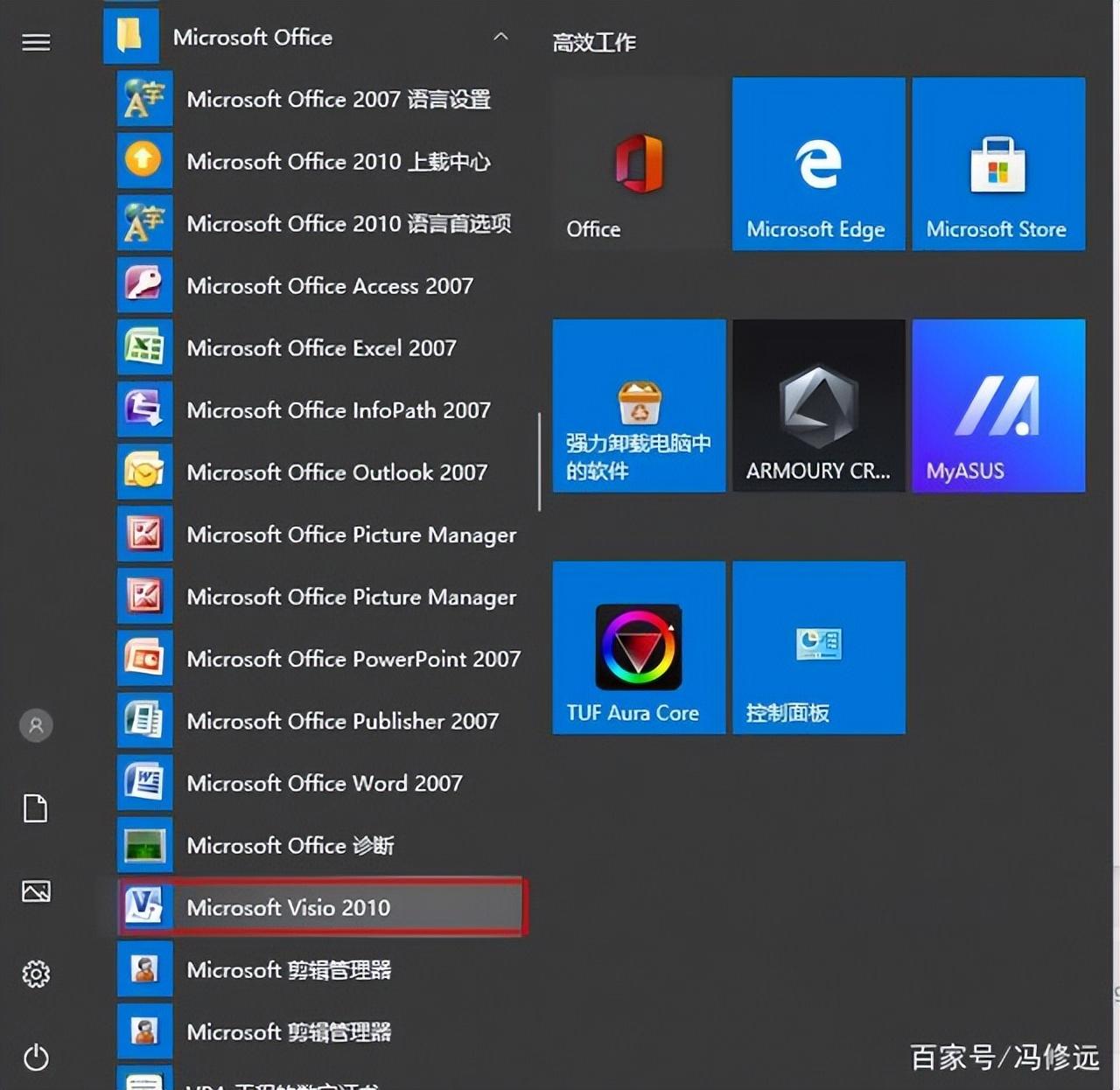Open the user account icon
This screenshot has height=1090, width=1120.
(35, 724)
